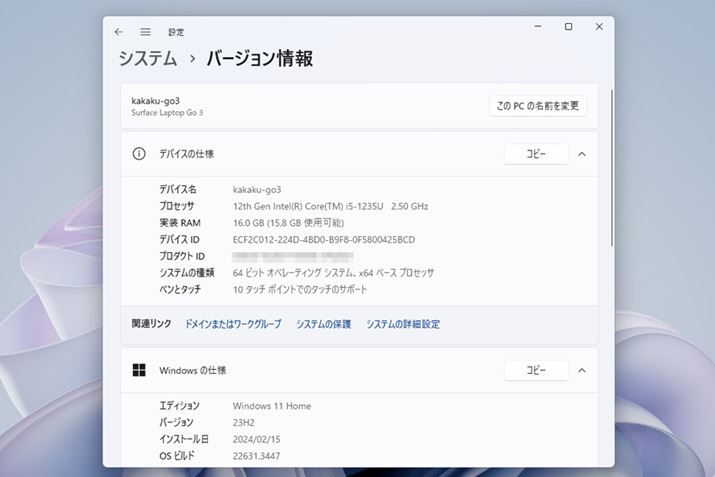Click the 関連リンク label

[x=151, y=324]
